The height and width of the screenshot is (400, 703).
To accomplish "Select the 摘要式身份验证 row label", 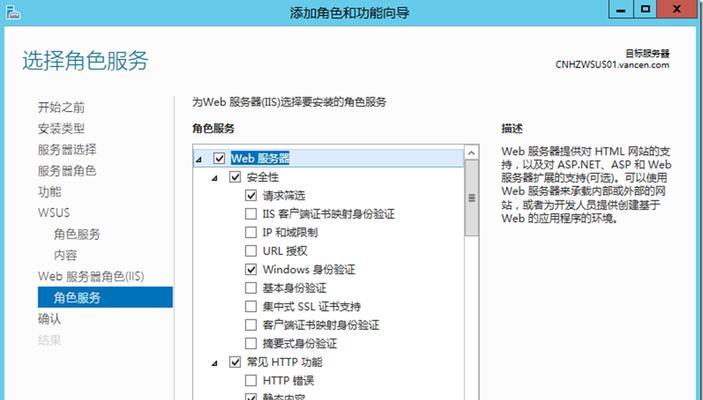I will [x=299, y=343].
